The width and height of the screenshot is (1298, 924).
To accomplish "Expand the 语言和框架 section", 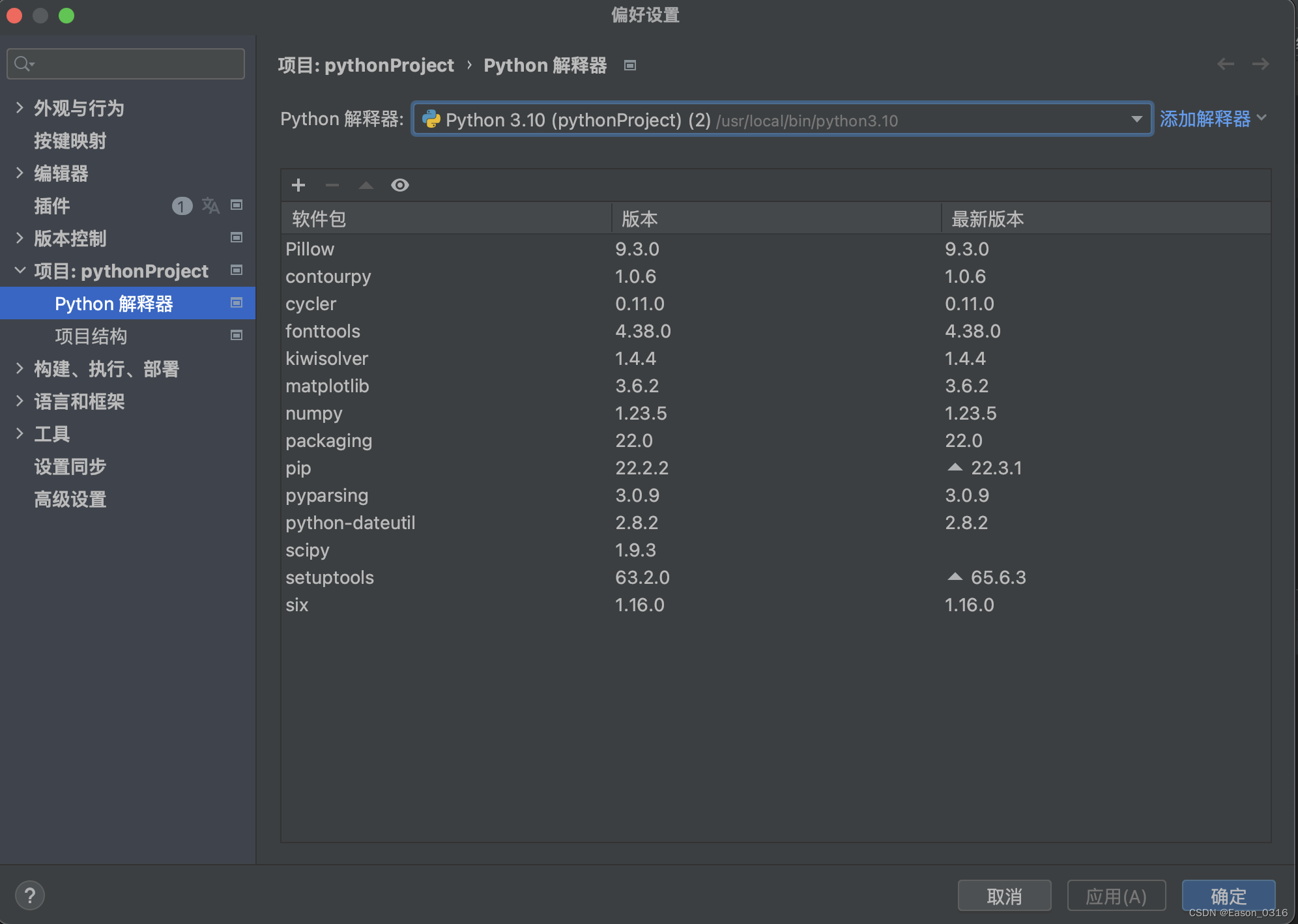I will 20,401.
